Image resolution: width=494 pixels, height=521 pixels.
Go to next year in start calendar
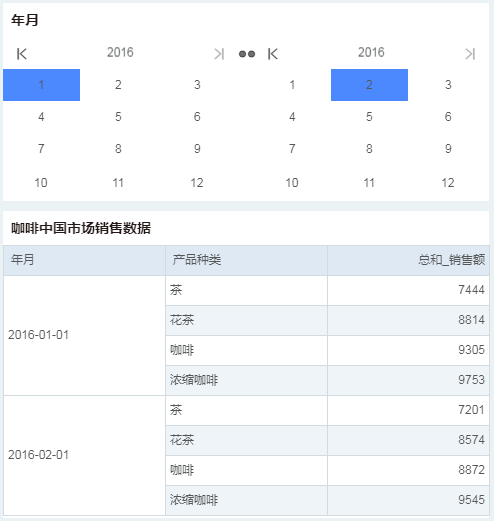219,54
